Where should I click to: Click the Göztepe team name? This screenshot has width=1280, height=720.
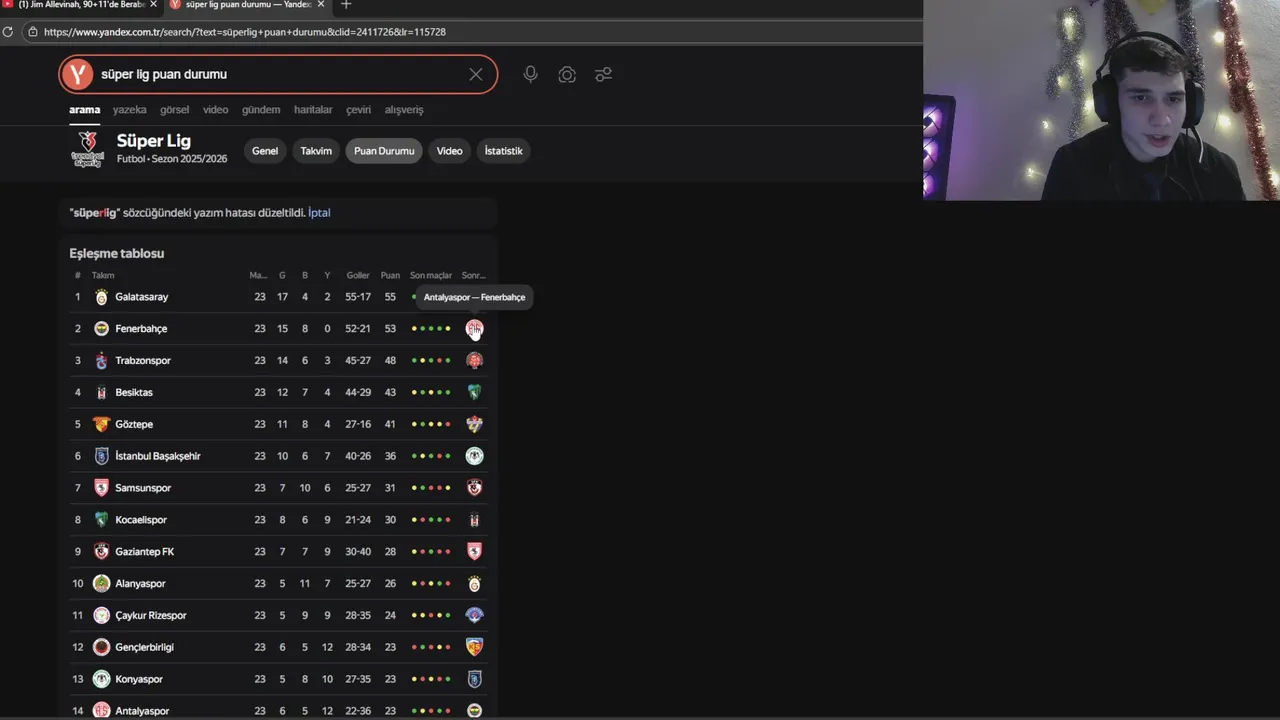tap(134, 424)
